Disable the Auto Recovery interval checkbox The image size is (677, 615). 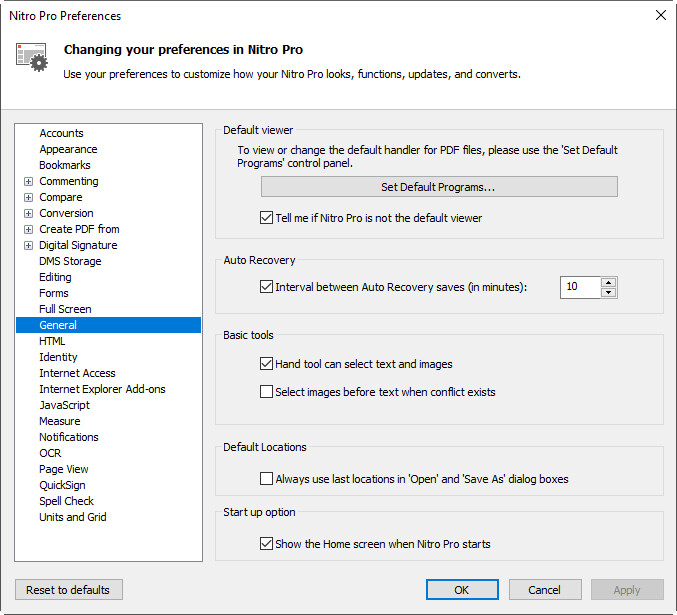pos(267,287)
